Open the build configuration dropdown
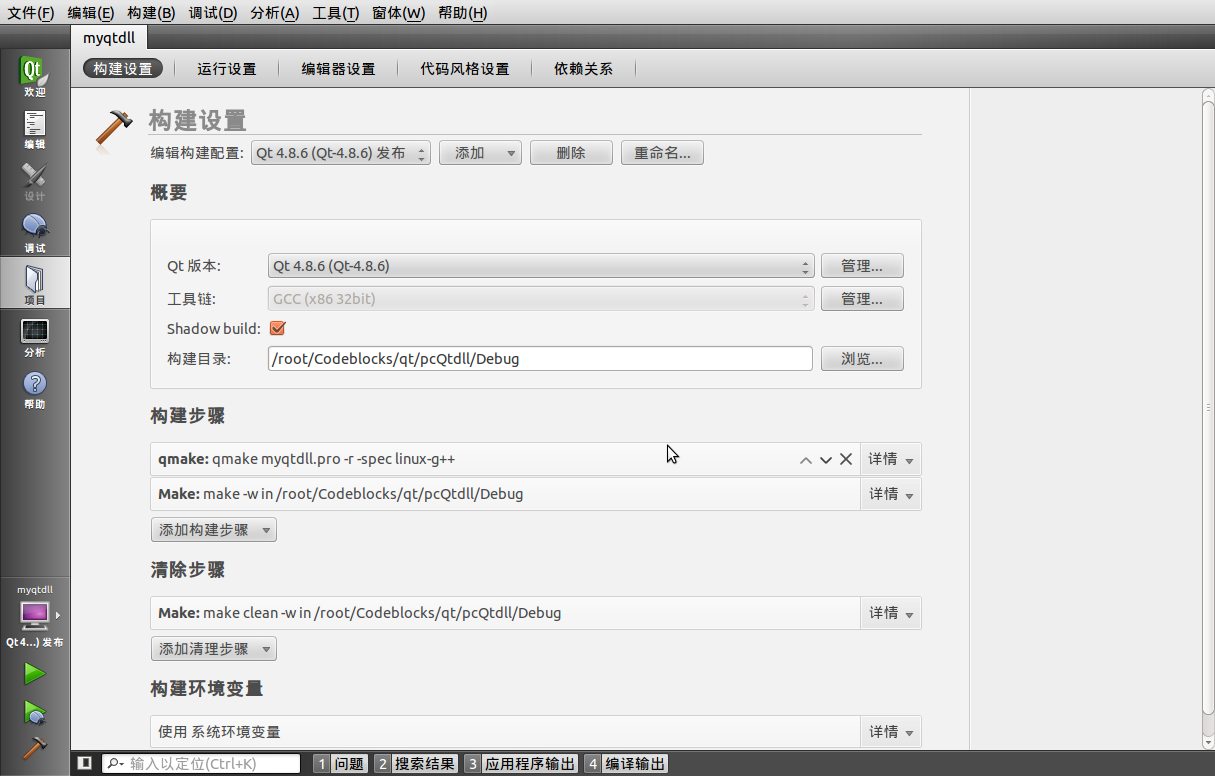This screenshot has height=776, width=1215. 341,153
